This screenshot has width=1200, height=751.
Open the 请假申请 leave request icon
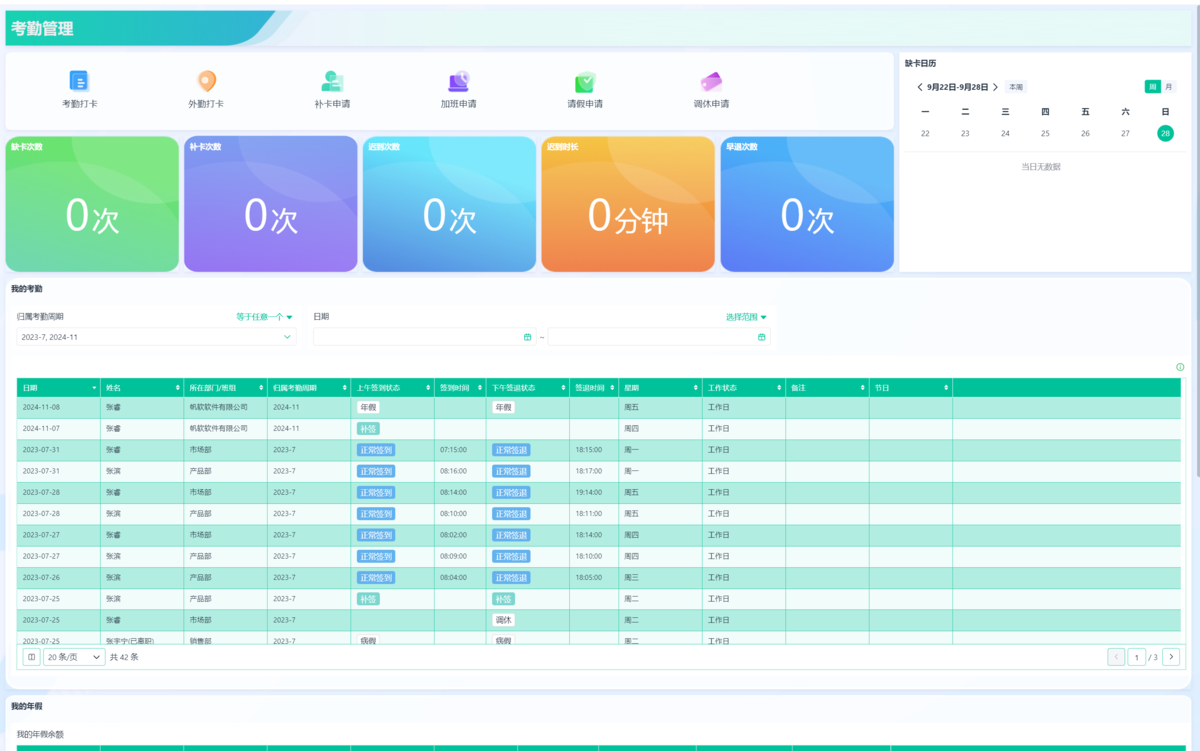point(585,82)
